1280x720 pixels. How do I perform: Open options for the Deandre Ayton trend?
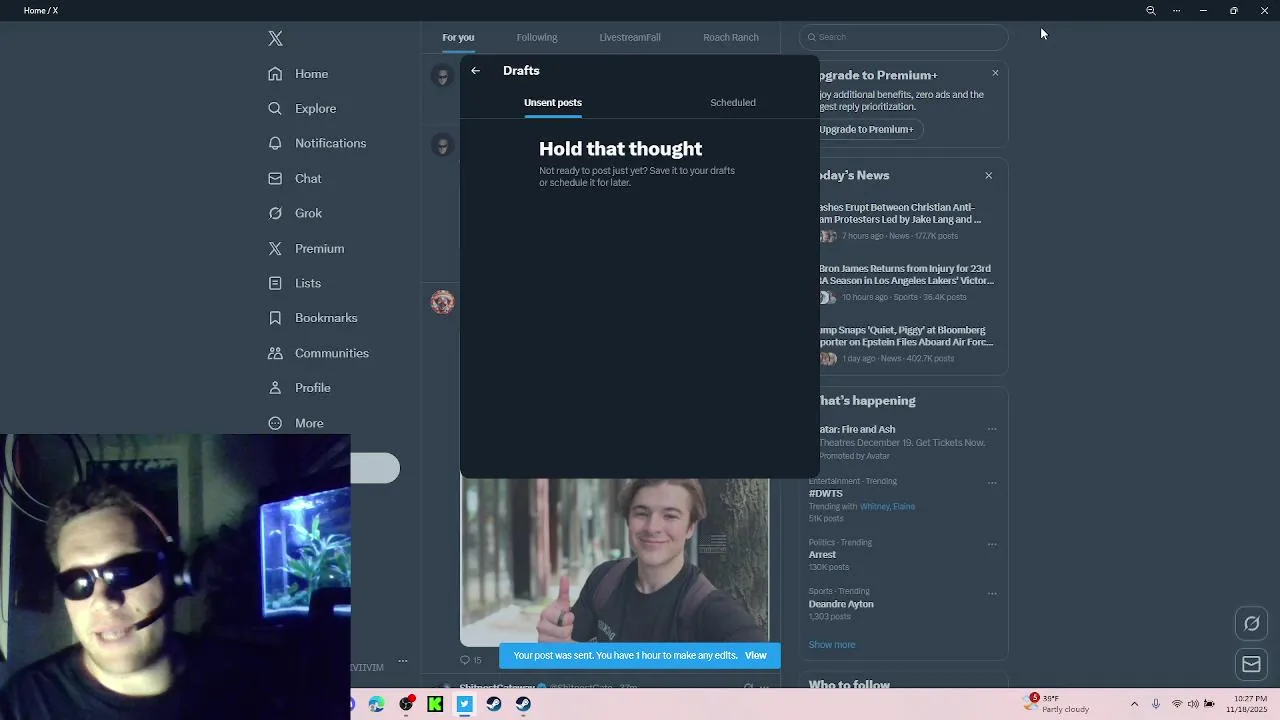pyautogui.click(x=992, y=593)
